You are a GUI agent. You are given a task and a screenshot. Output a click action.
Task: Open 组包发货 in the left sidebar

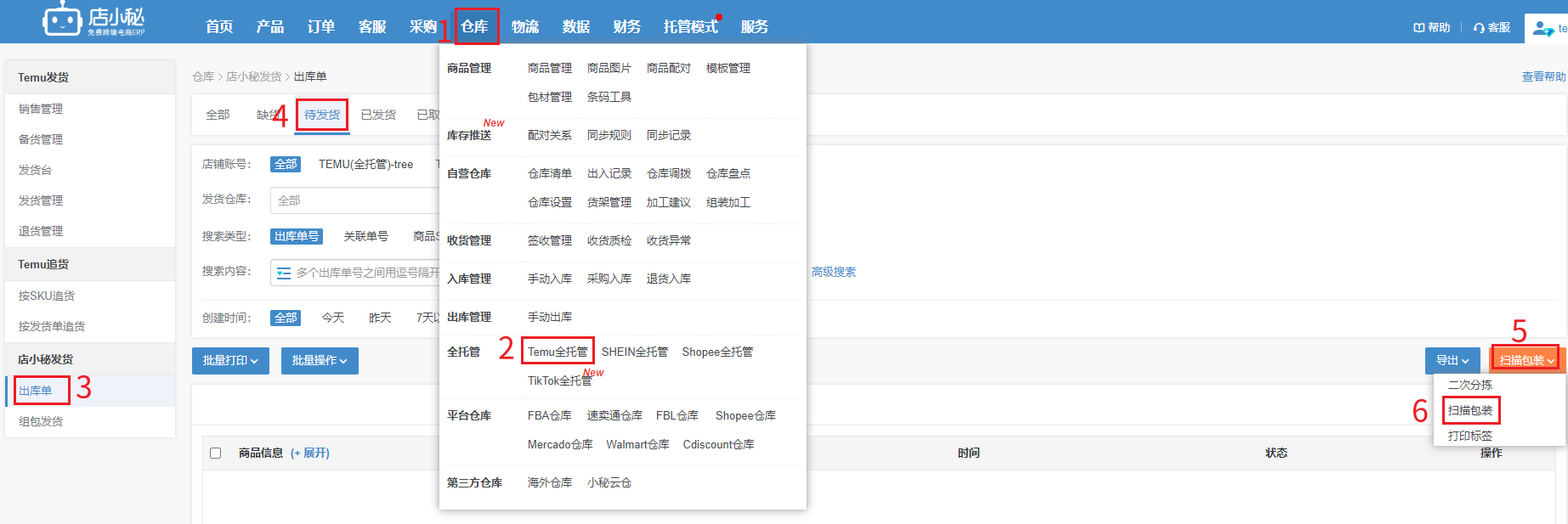[x=41, y=421]
